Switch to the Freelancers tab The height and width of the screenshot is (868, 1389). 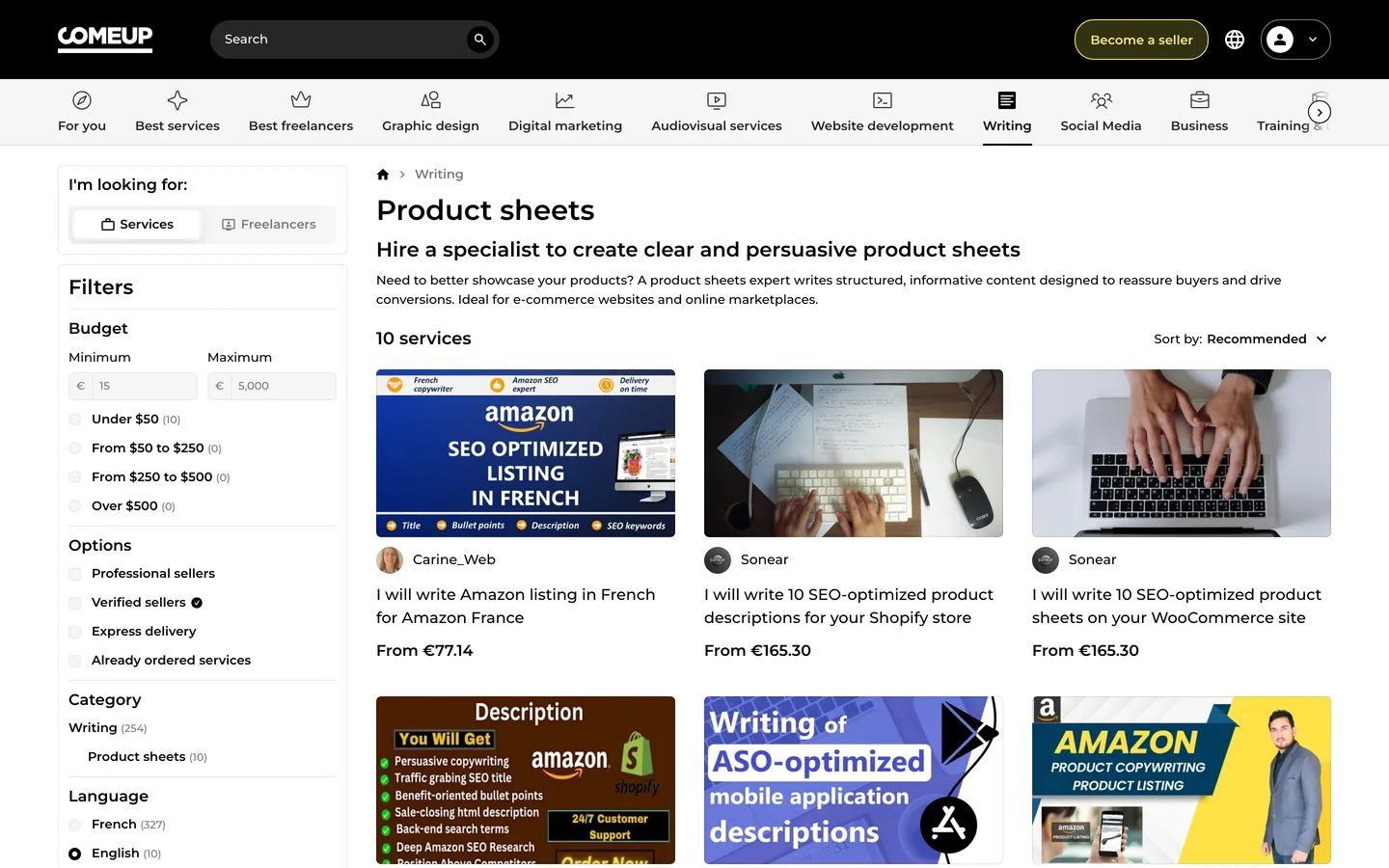tap(269, 225)
